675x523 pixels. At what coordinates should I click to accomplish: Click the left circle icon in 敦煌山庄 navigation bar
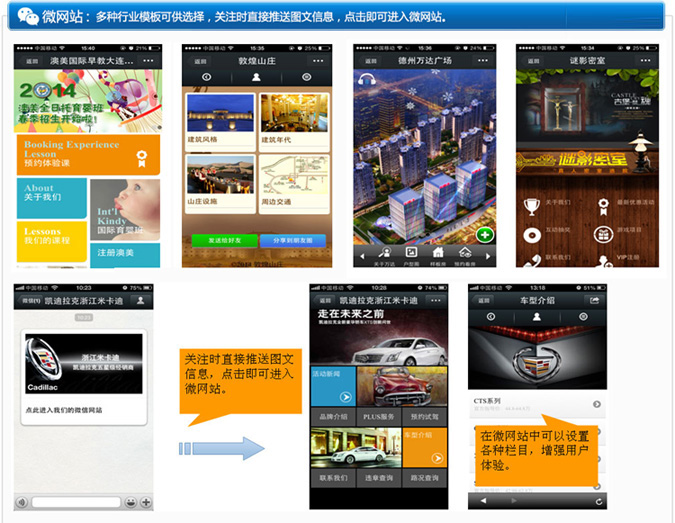click(x=207, y=77)
